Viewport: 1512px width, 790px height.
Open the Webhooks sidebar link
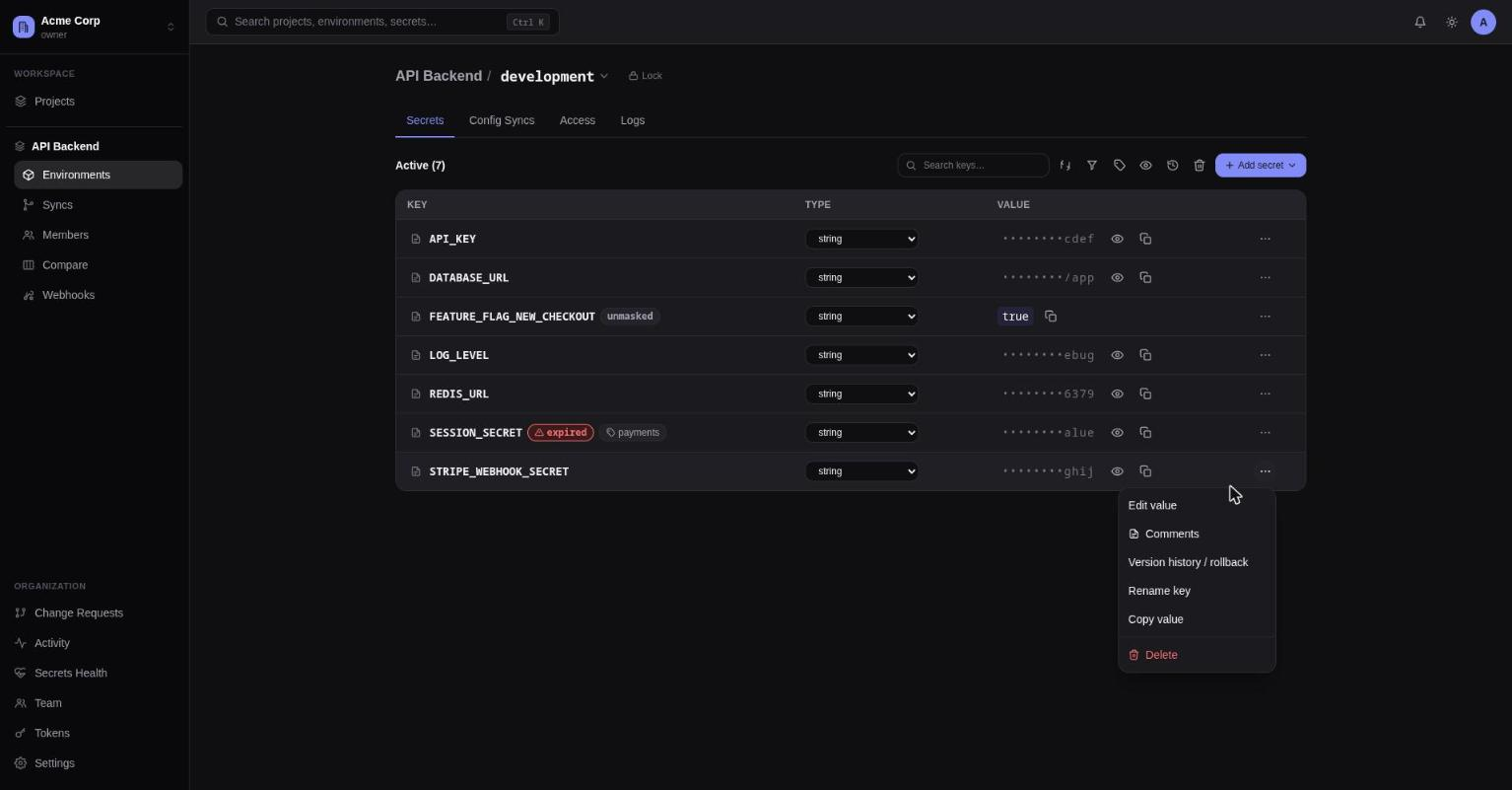[99, 295]
